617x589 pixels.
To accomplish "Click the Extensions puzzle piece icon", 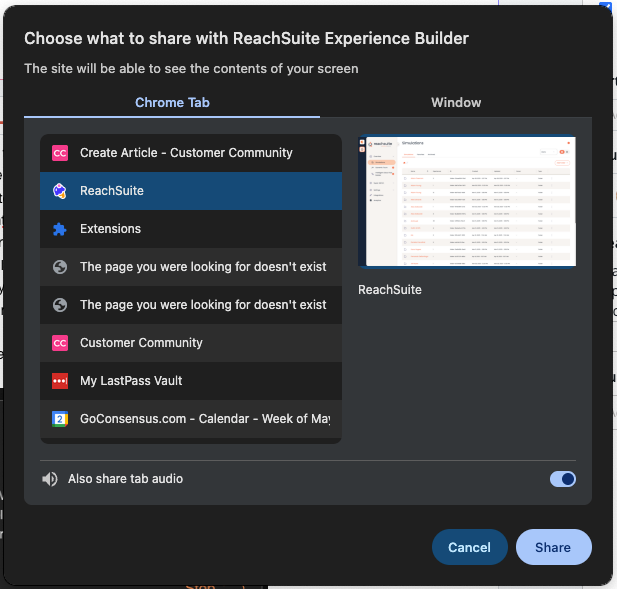I will pos(60,229).
